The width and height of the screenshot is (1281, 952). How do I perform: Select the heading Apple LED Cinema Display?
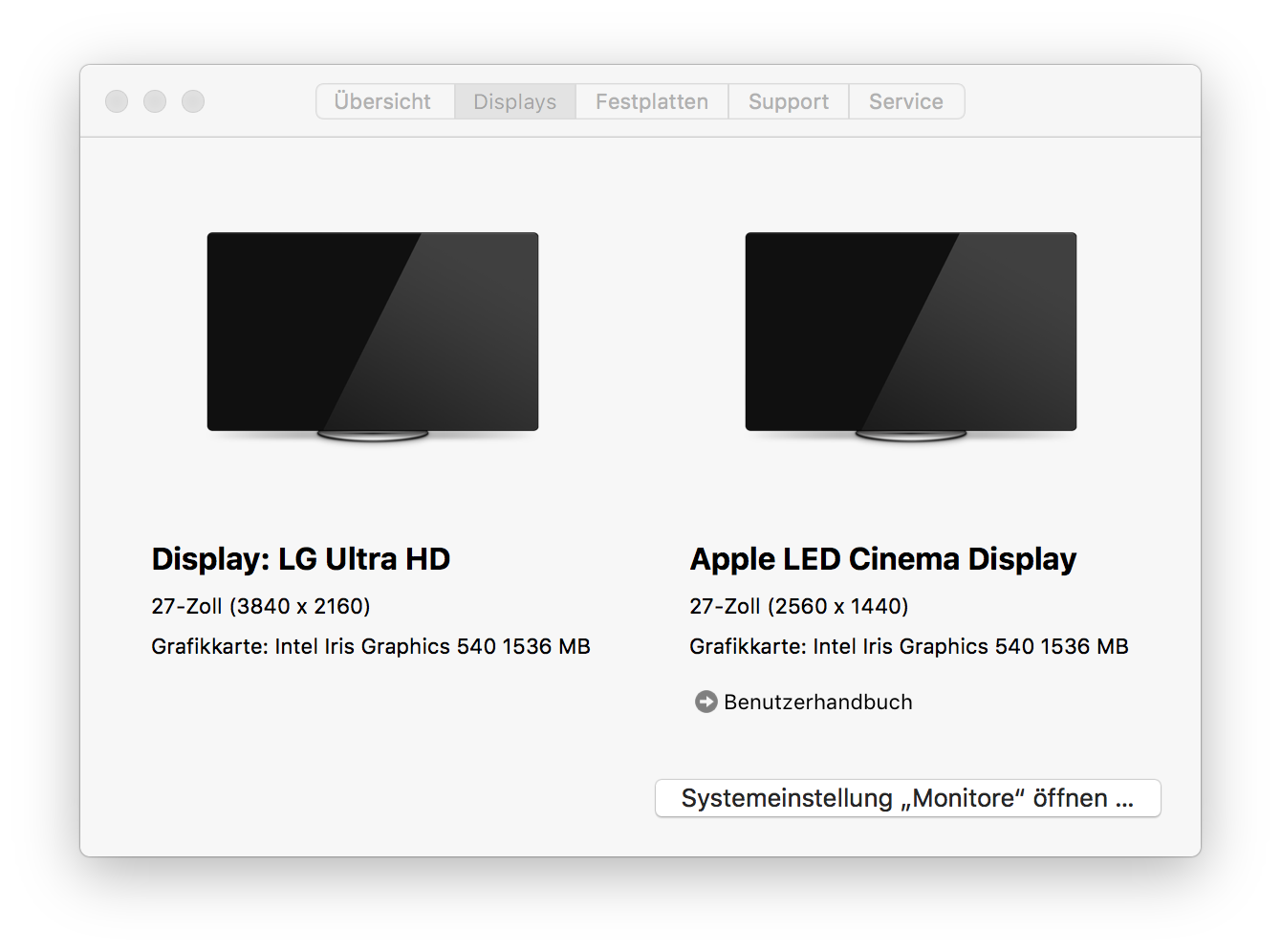click(883, 559)
